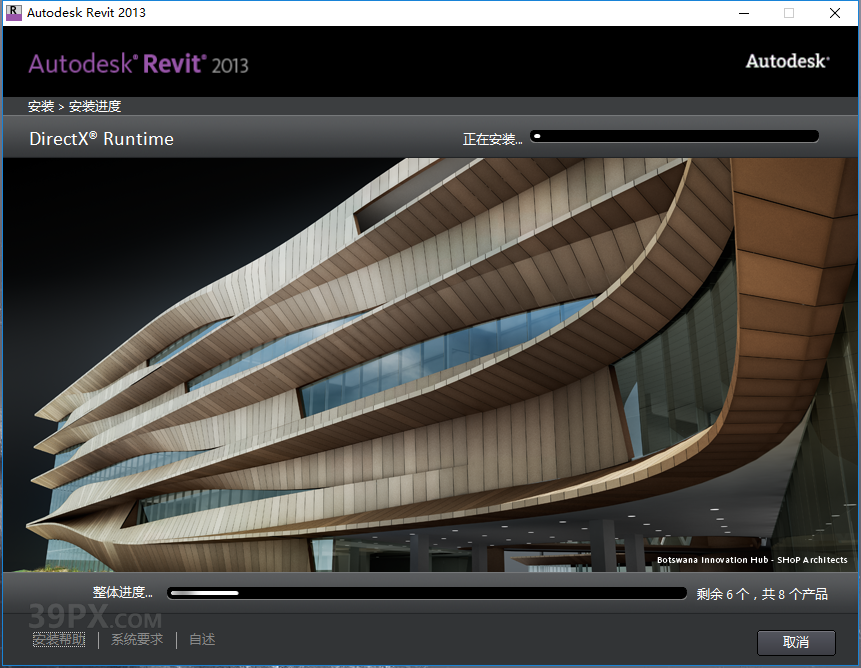
Task: Click the Revit R icon in title bar
Action: click(14, 12)
